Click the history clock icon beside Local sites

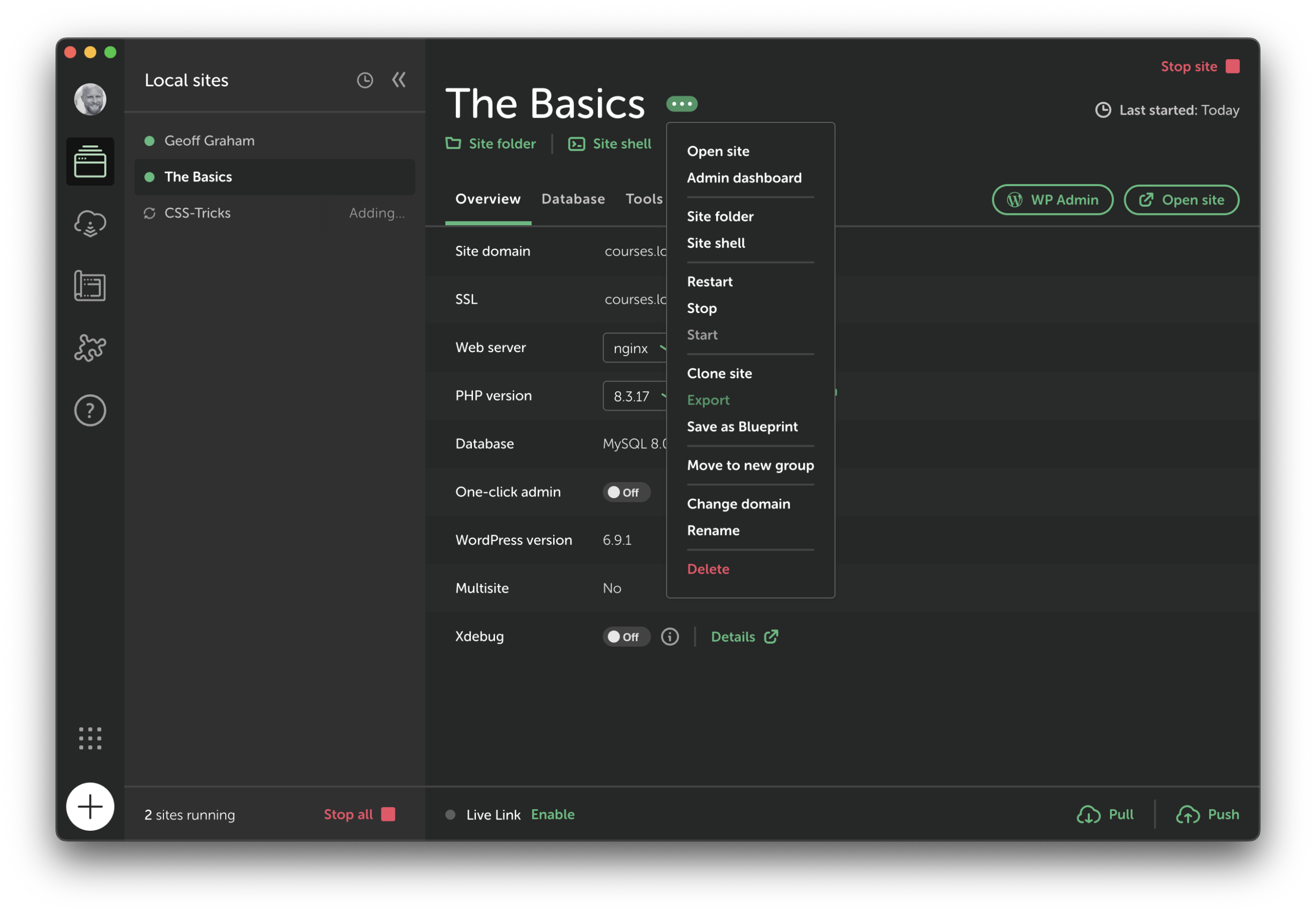(364, 80)
